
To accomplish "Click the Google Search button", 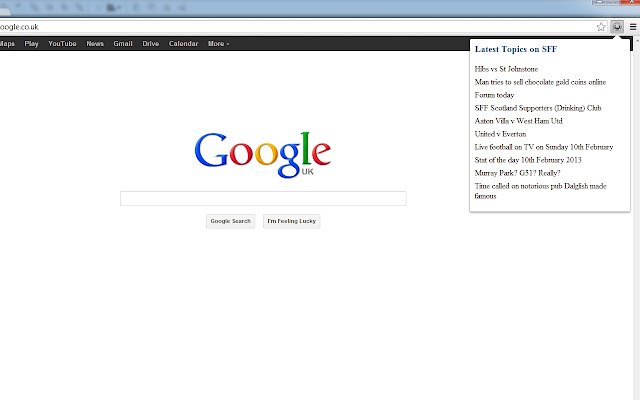I will pos(231,221).
